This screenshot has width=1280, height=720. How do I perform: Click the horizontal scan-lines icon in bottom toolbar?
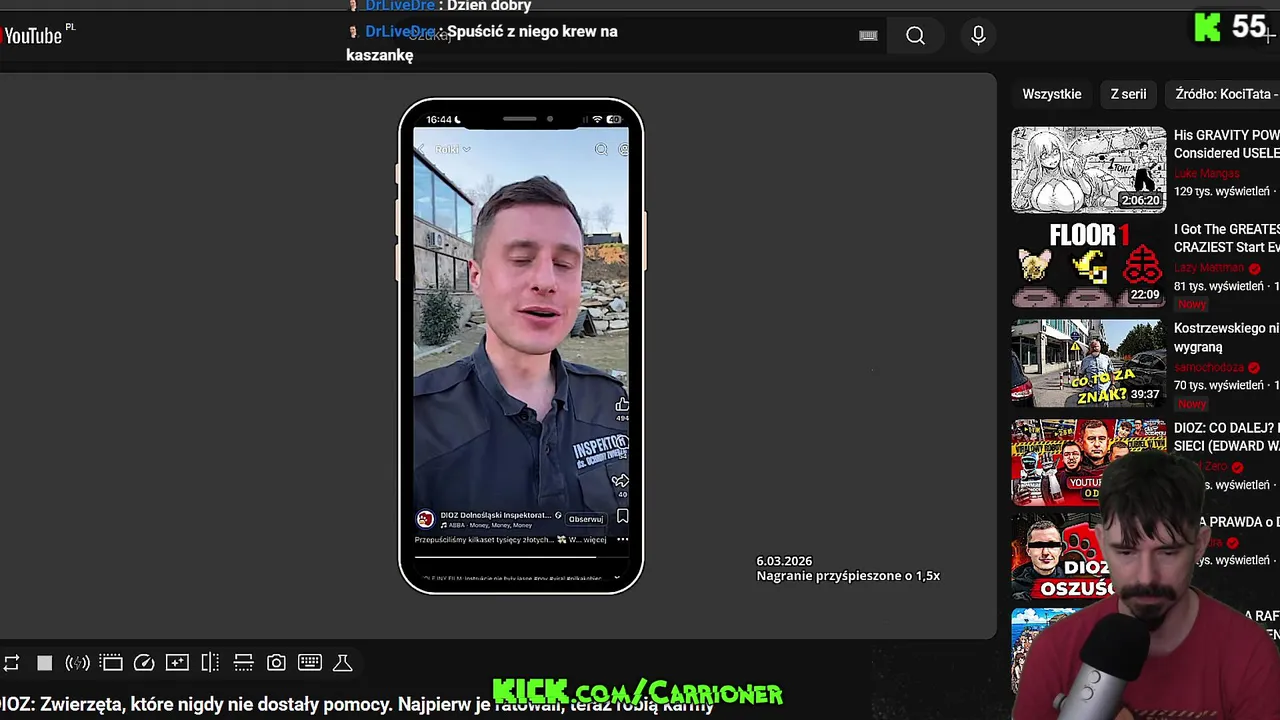[243, 663]
